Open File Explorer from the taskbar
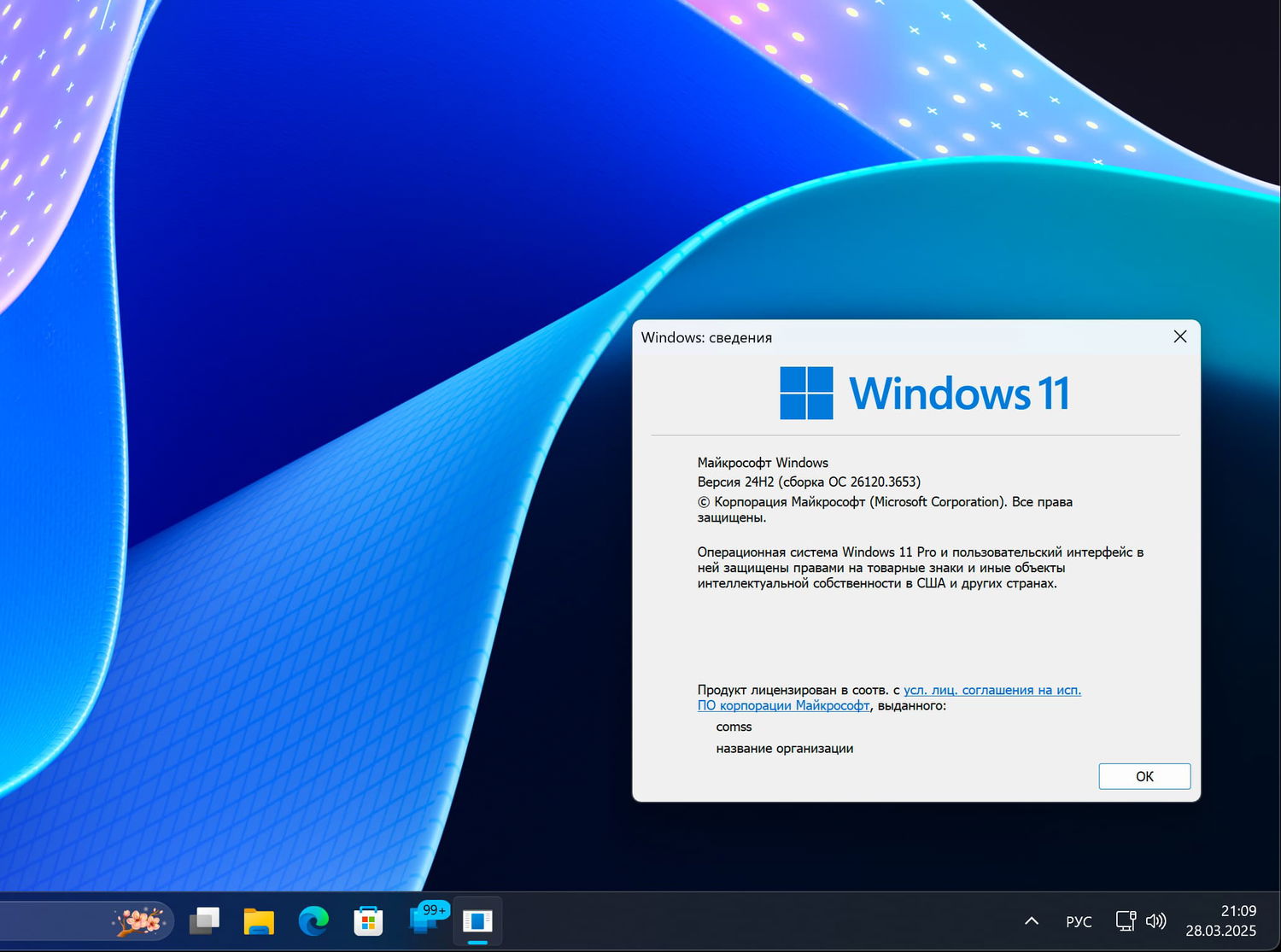Viewport: 1281px width, 952px height. click(x=258, y=921)
